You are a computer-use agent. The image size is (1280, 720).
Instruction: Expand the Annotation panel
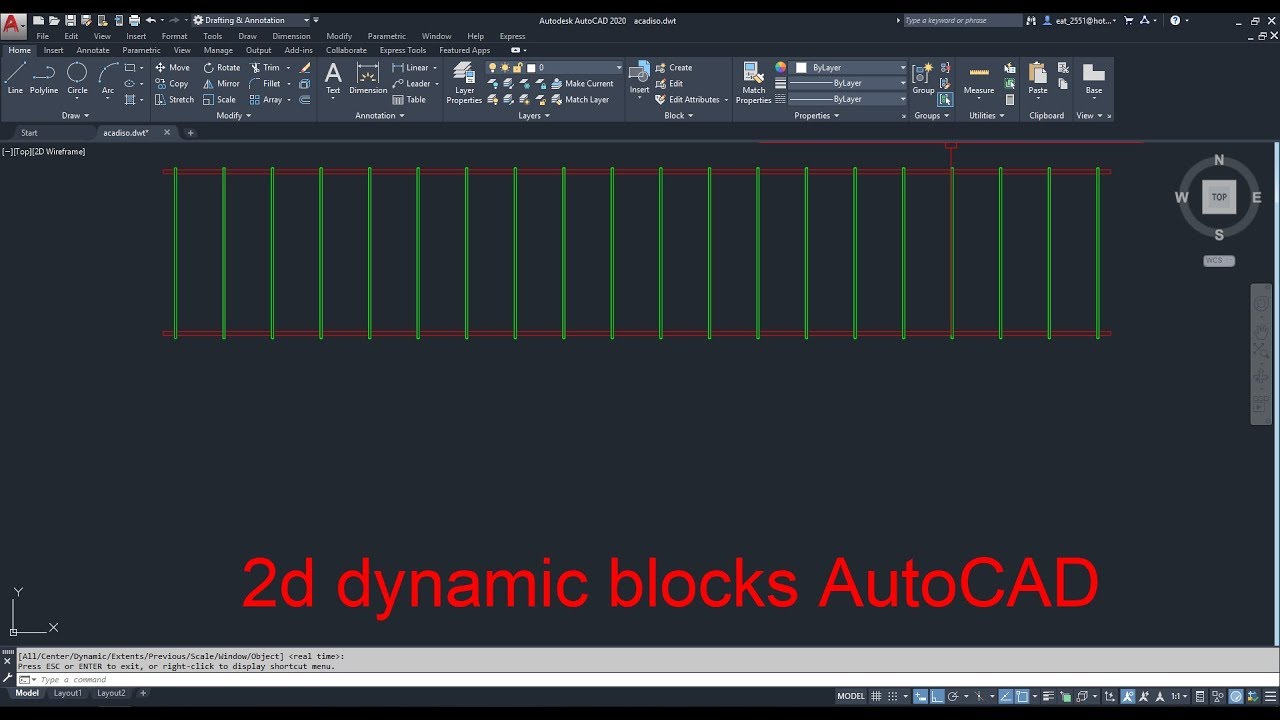tap(380, 115)
